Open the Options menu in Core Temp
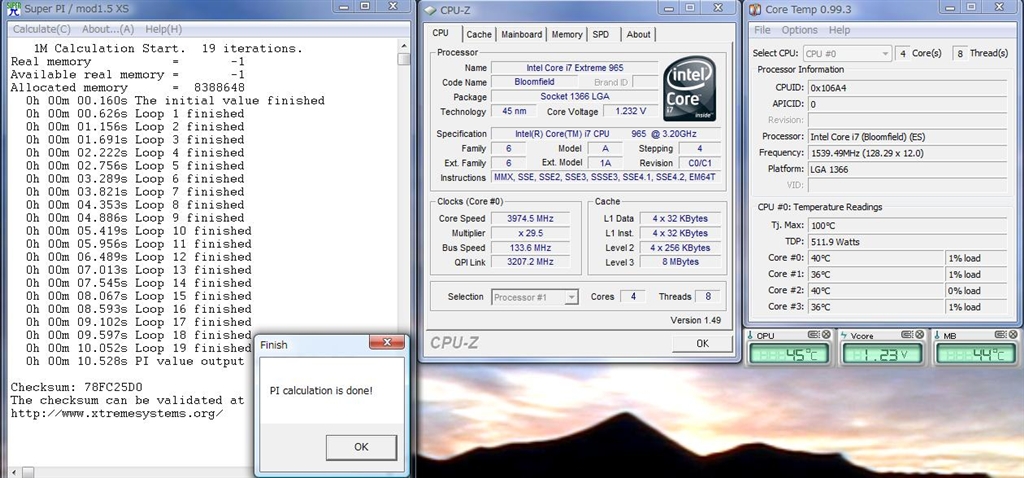Viewport: 1024px width, 478px height. (x=799, y=30)
